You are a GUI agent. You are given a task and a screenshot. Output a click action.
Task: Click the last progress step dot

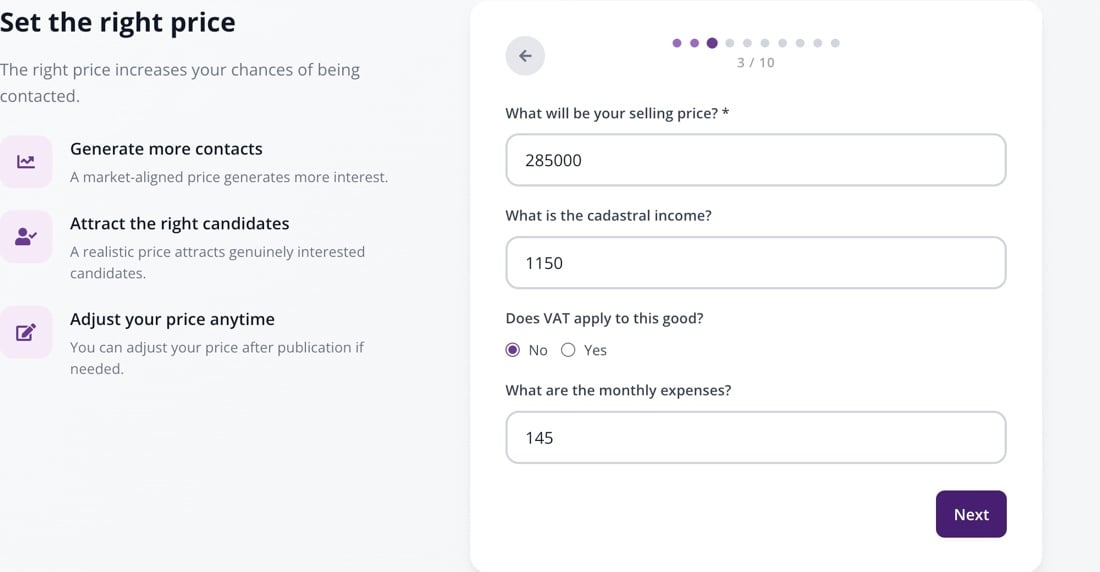[835, 43]
